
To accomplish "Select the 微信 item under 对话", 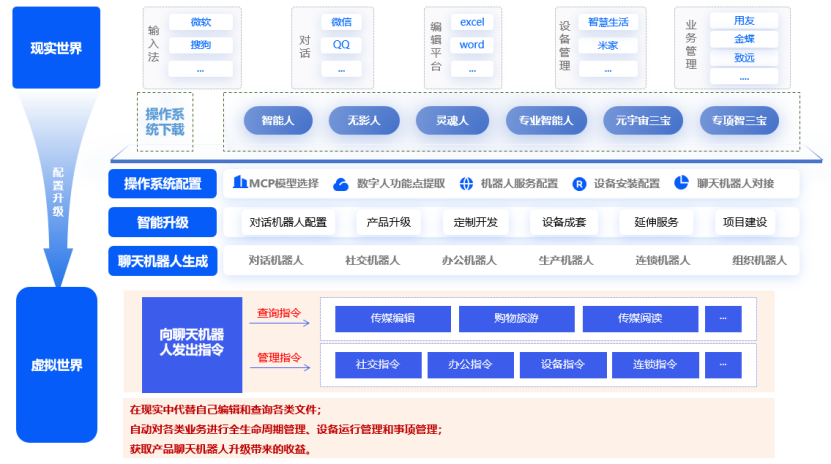I will [x=341, y=22].
